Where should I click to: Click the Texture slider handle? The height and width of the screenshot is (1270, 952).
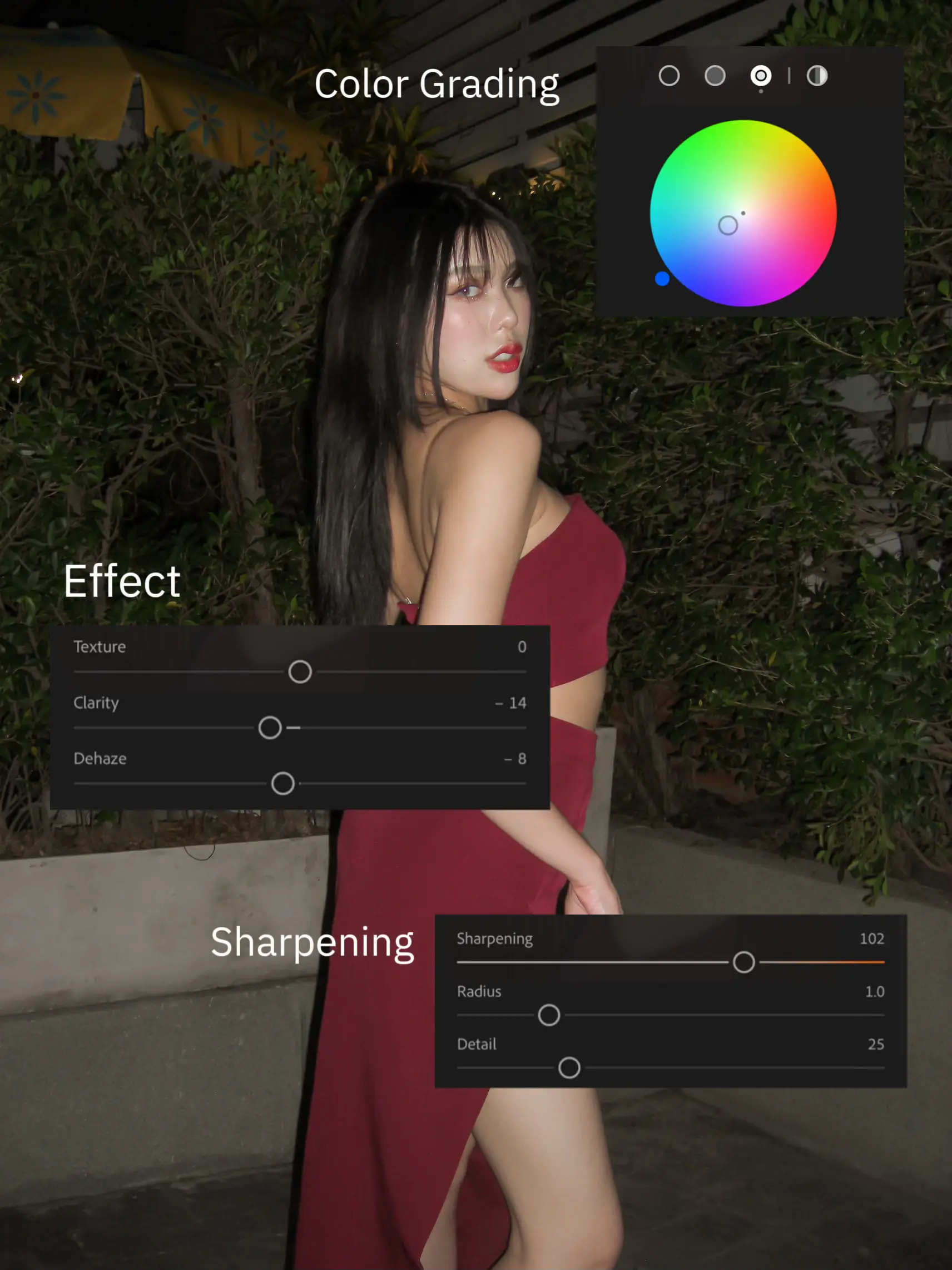pos(300,671)
